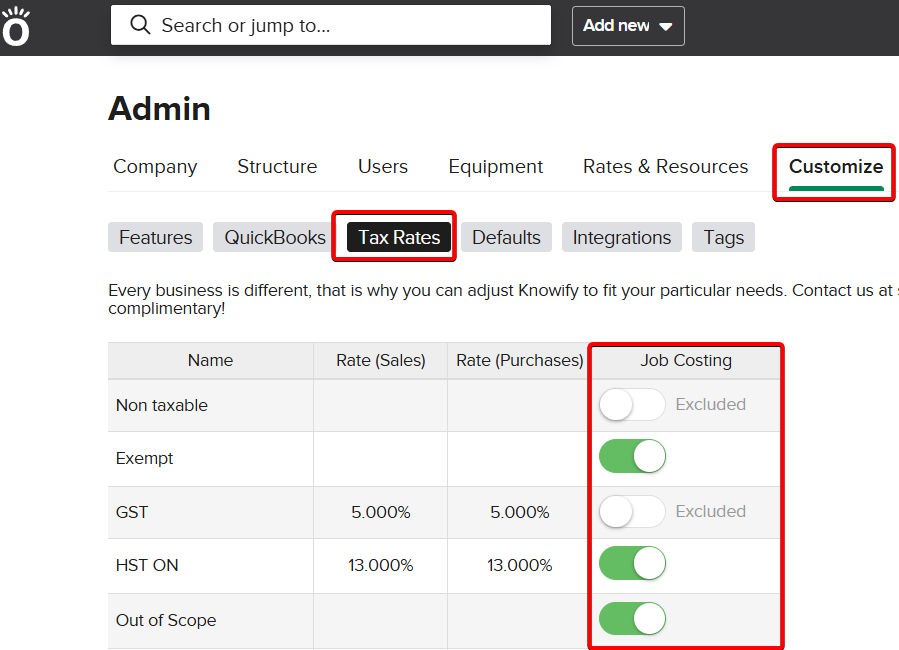Select the Tax Rates section
The height and width of the screenshot is (650, 899).
coord(399,237)
